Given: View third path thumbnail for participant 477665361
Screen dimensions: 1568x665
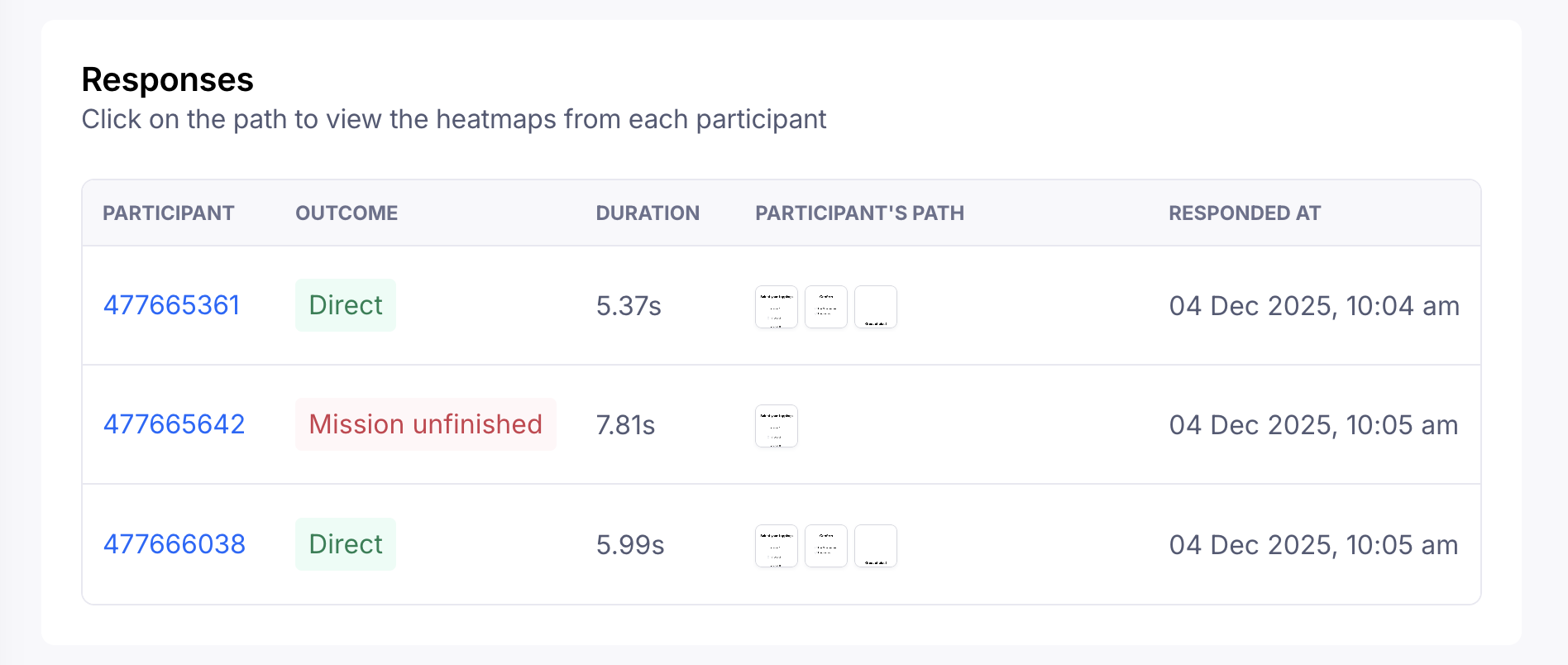Looking at the screenshot, I should pyautogui.click(x=876, y=307).
